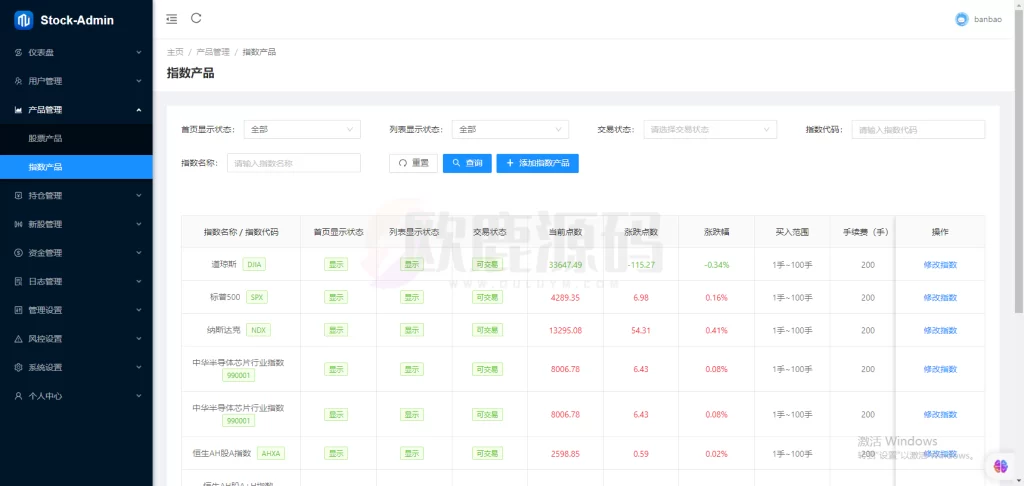Click the 资金管理 dollar icon
Viewport: 1024px width, 486px height.
click(18, 253)
